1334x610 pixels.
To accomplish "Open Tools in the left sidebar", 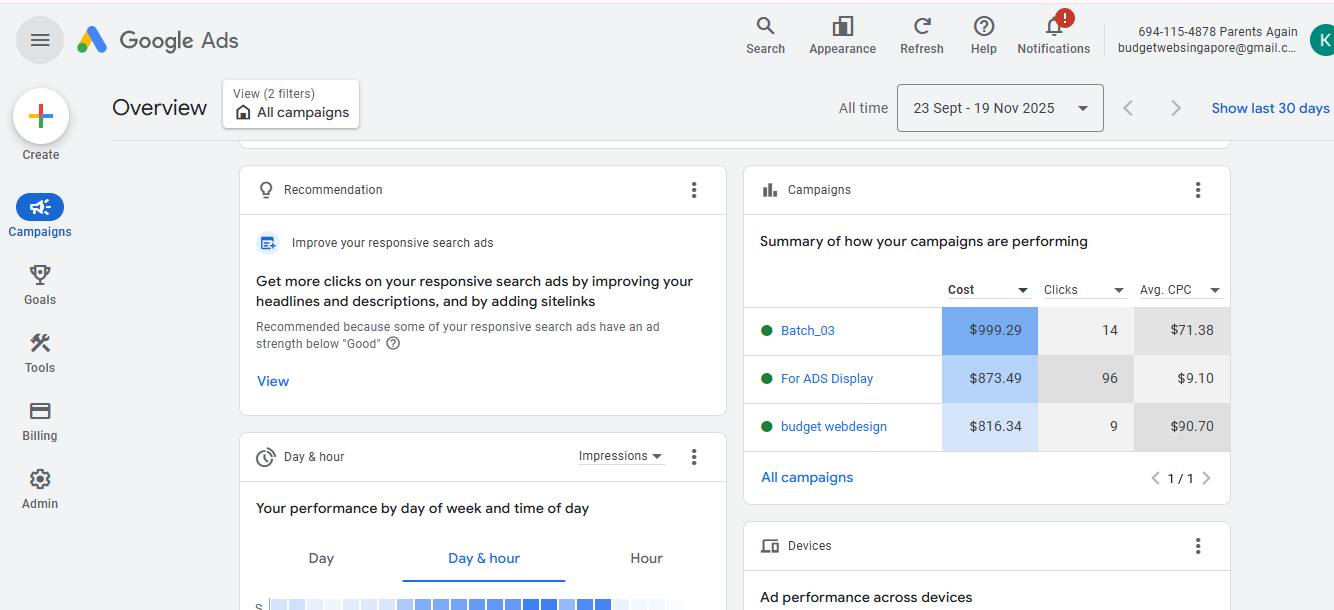I will (x=40, y=353).
